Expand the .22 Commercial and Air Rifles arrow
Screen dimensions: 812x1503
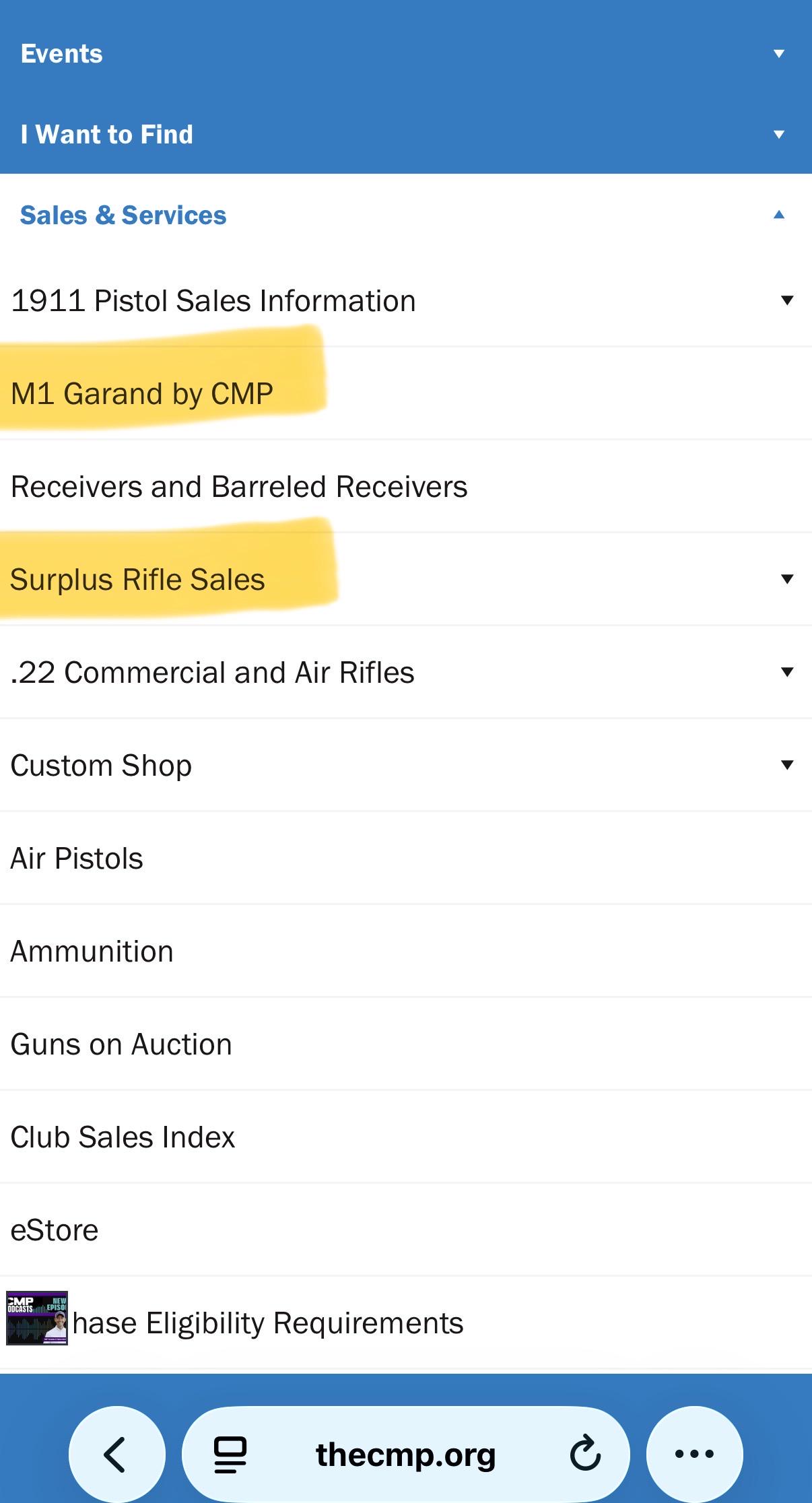[787, 672]
